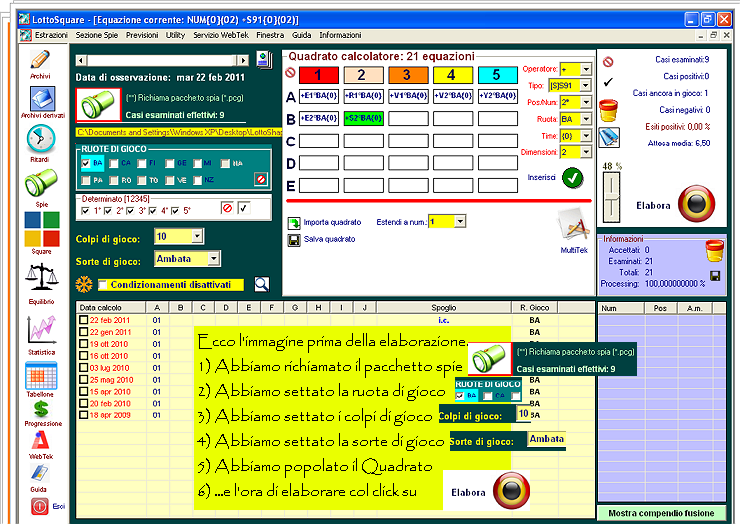
Task: Toggle the BA ruota checkbox
Action: (85, 163)
